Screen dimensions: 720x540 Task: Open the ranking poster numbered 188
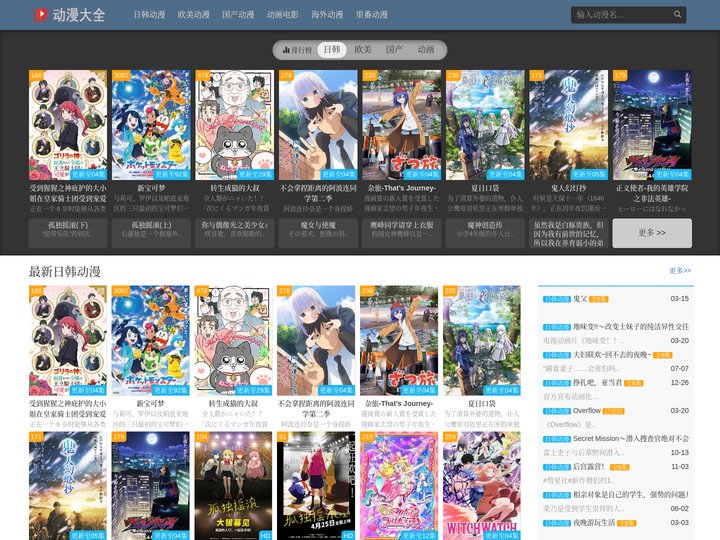pyautogui.click(x=68, y=125)
